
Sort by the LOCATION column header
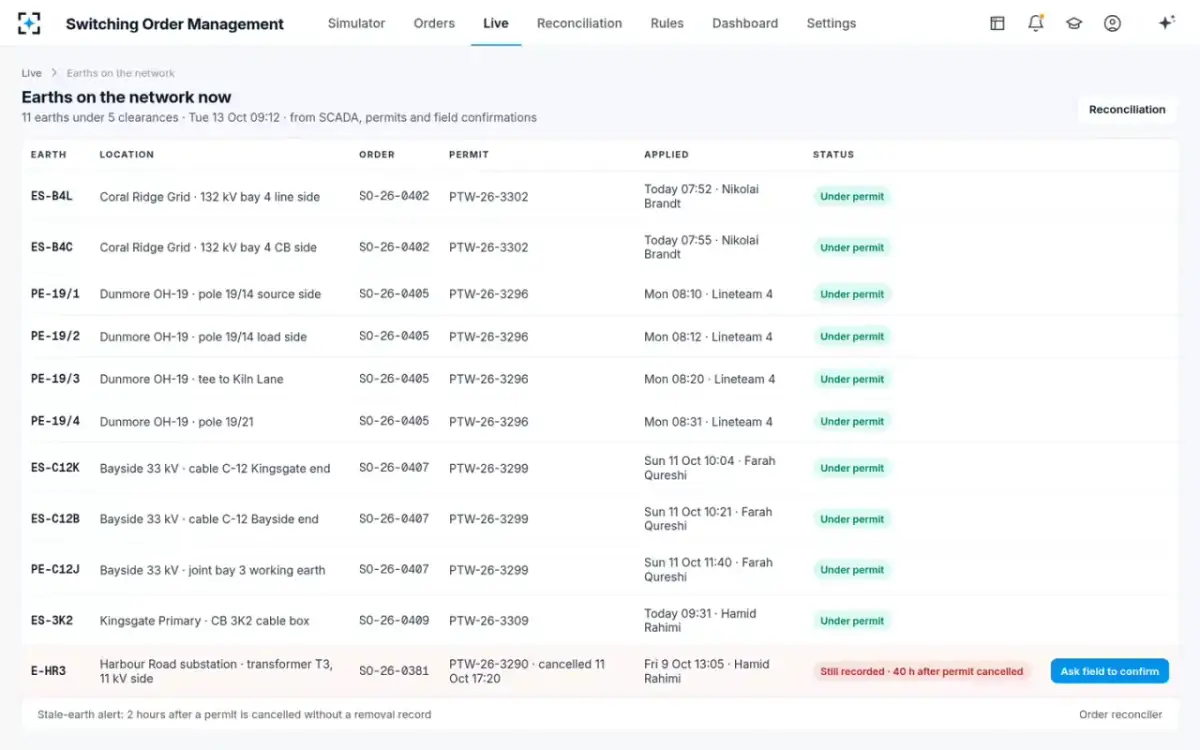(x=127, y=155)
